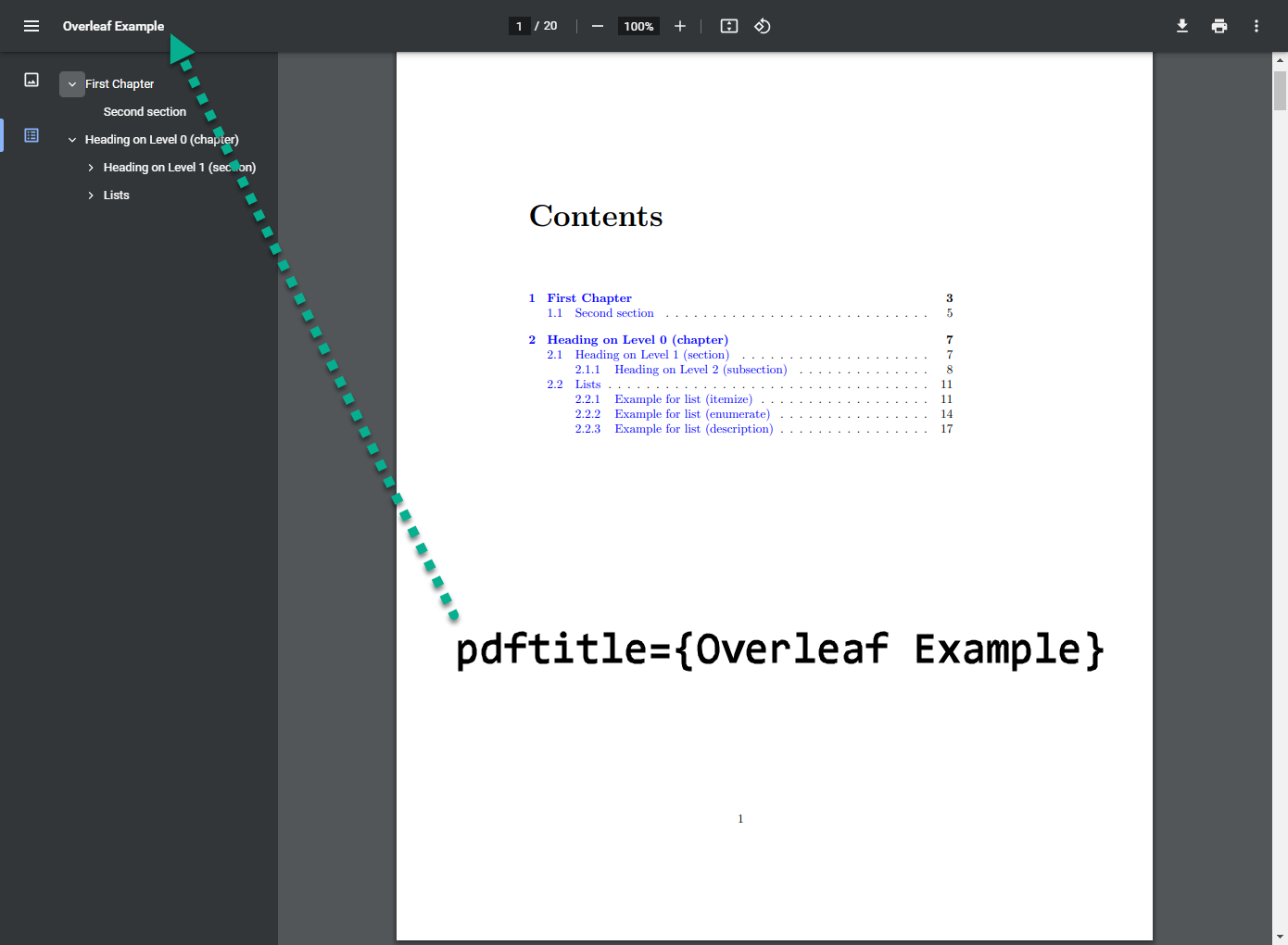Select Second section in the outline

145,112
